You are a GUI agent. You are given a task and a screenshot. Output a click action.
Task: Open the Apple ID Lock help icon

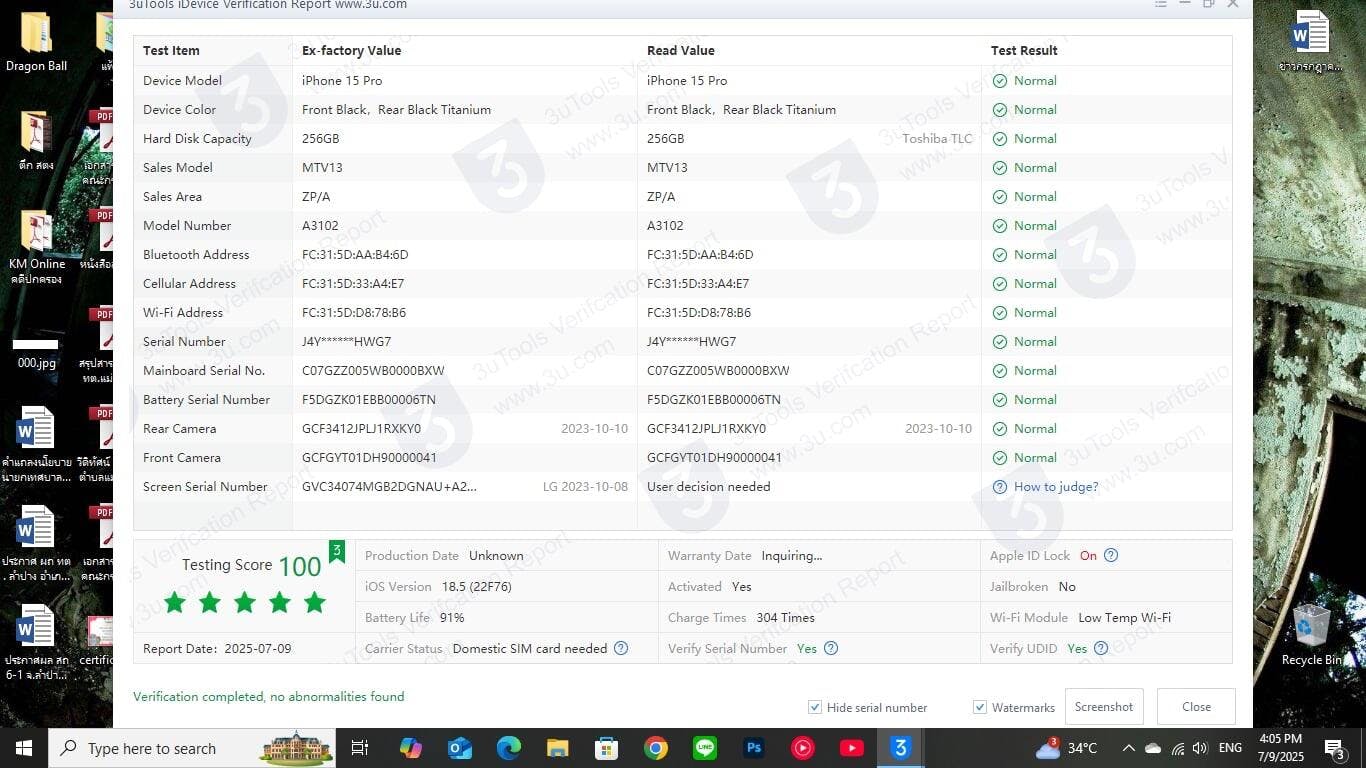click(1110, 555)
